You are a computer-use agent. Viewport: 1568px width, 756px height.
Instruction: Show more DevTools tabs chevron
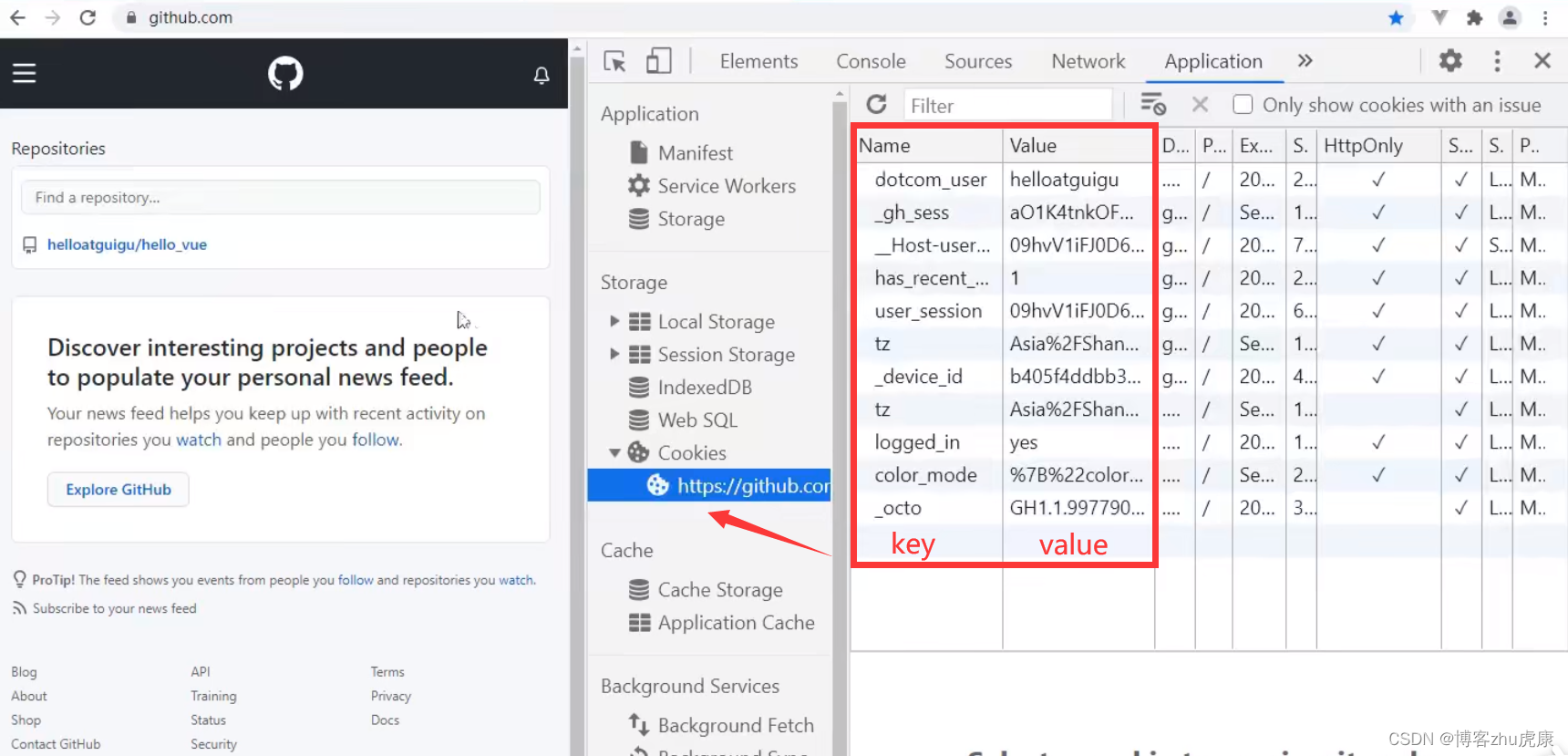point(1305,61)
